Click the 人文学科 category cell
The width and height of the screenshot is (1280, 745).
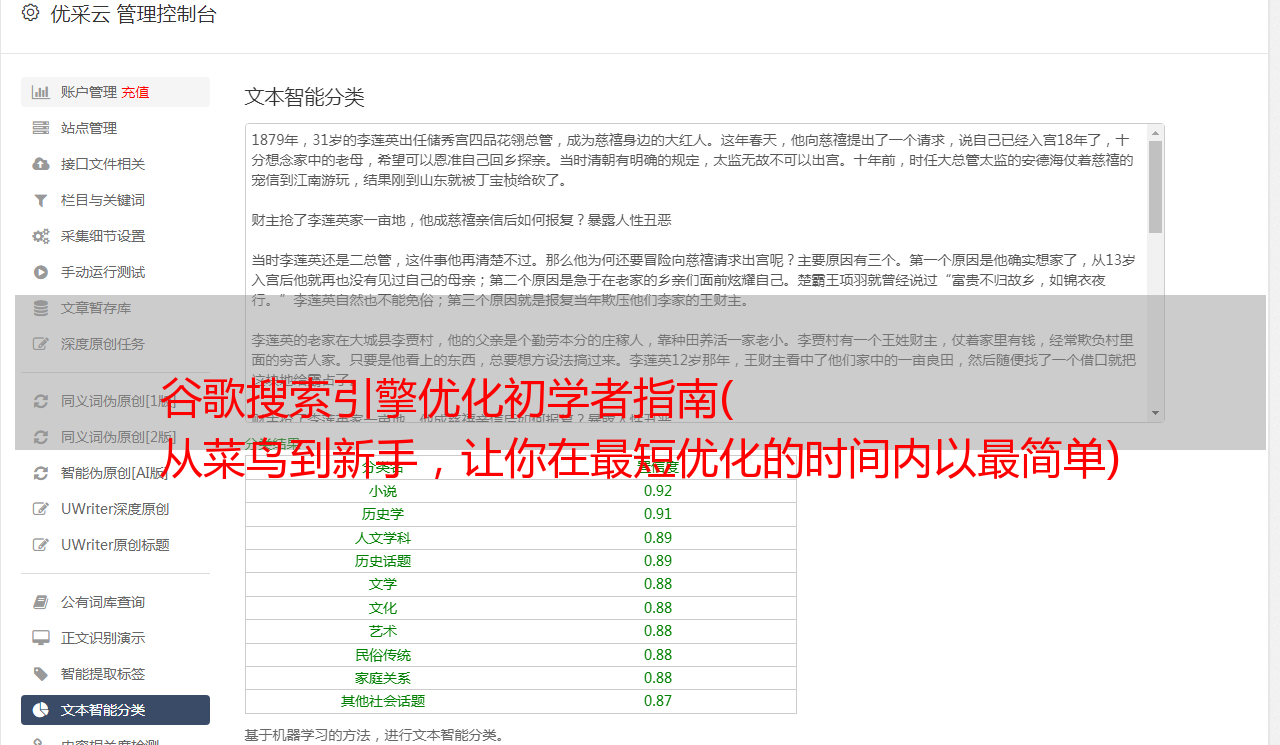pyautogui.click(x=383, y=538)
